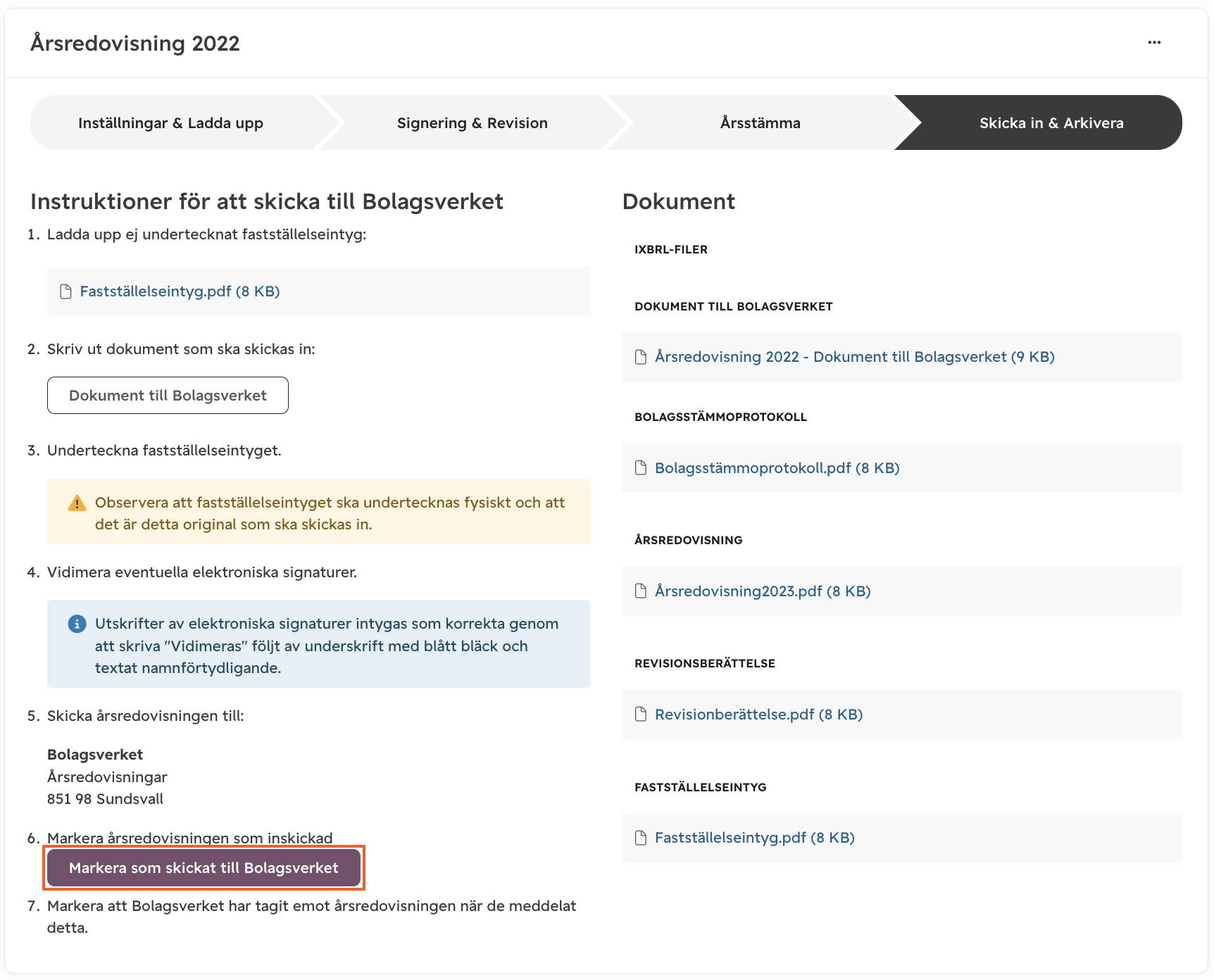Go to the Inställningar & Ladda upp step

click(x=171, y=122)
